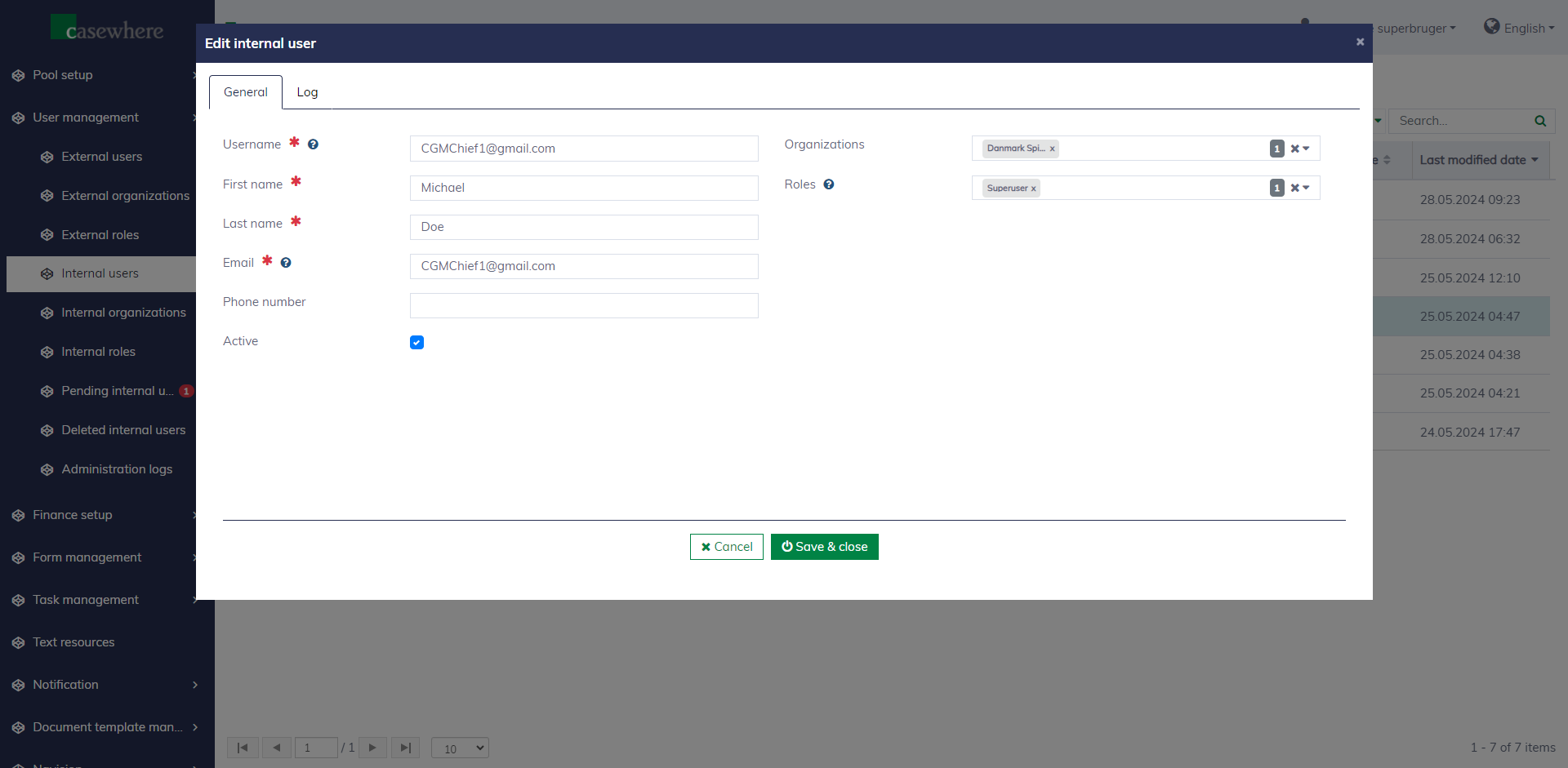Click the Username help question icon

(313, 144)
